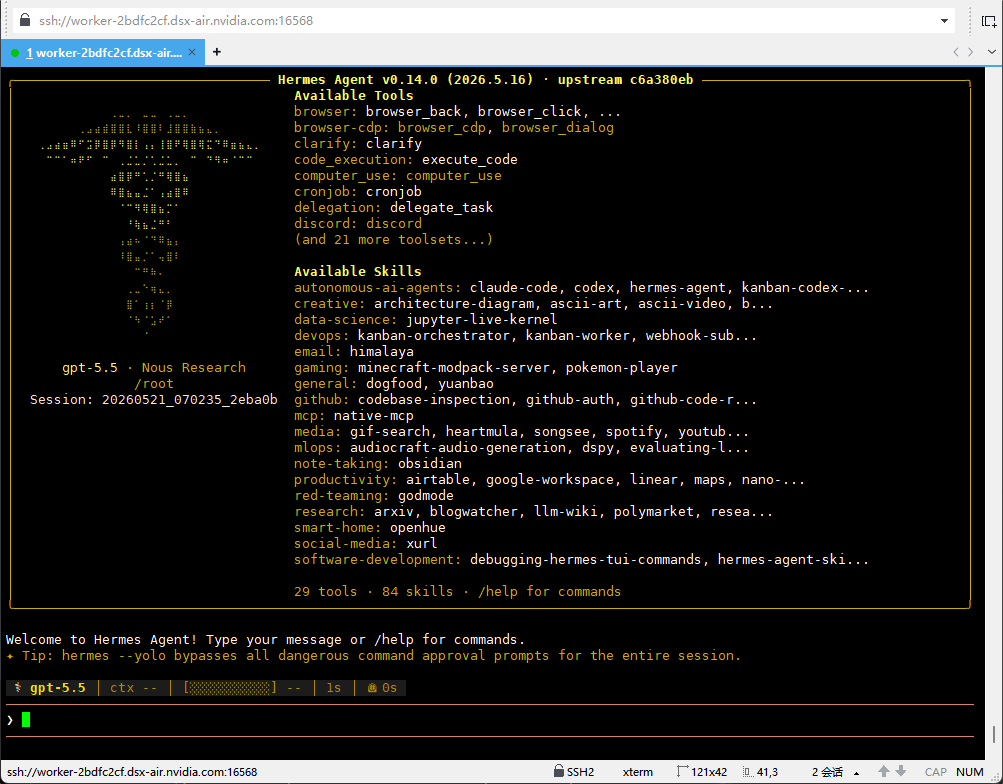Click the gpt-5.5 model indicator in status line

tap(58, 688)
